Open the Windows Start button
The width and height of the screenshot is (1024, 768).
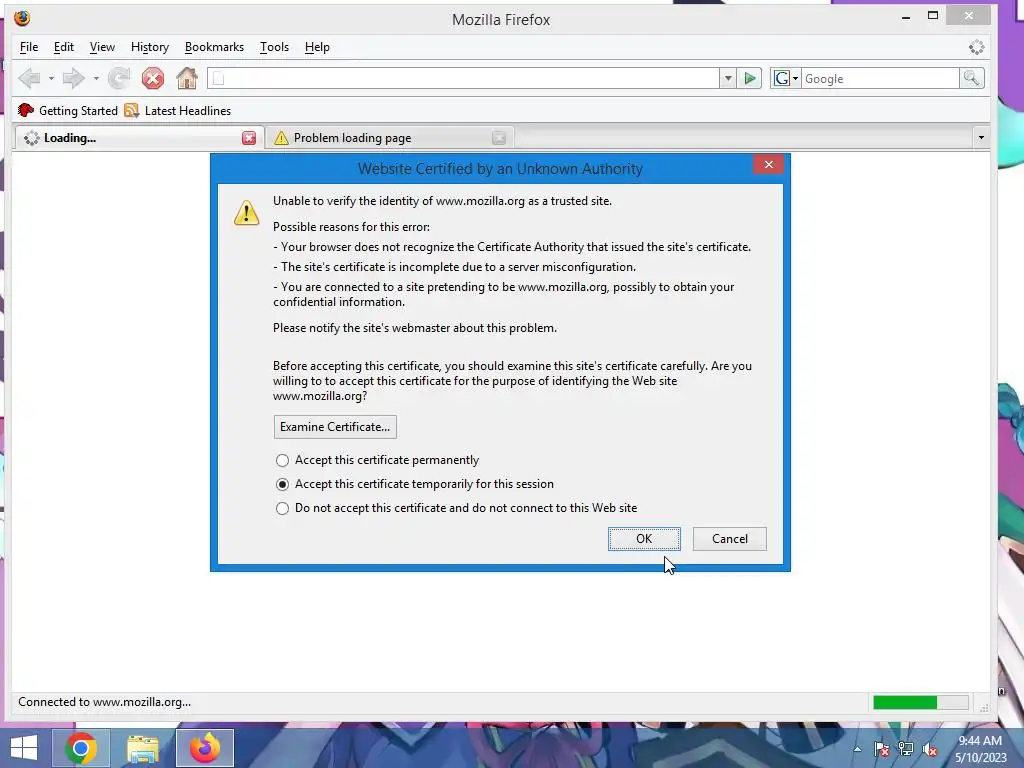(24, 748)
